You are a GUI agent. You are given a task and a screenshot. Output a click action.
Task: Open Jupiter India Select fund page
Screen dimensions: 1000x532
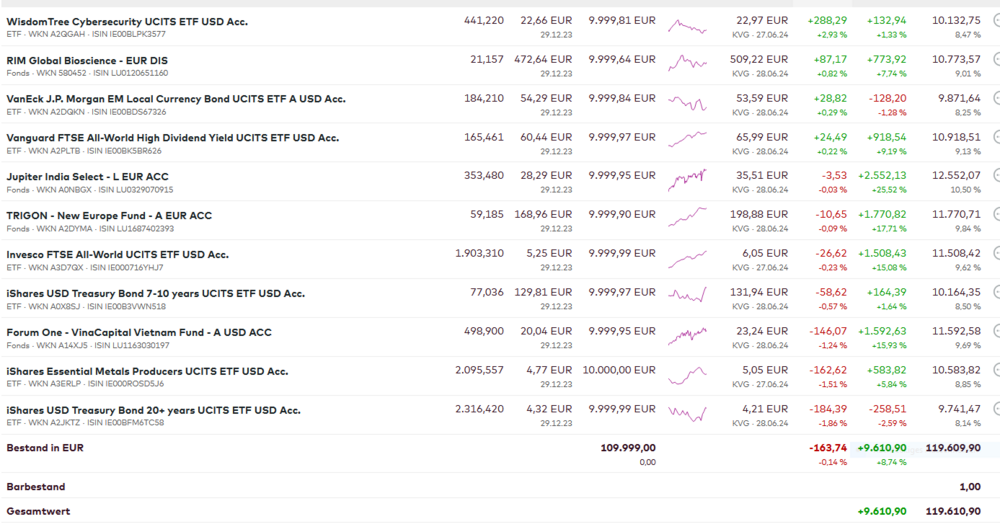[87, 177]
